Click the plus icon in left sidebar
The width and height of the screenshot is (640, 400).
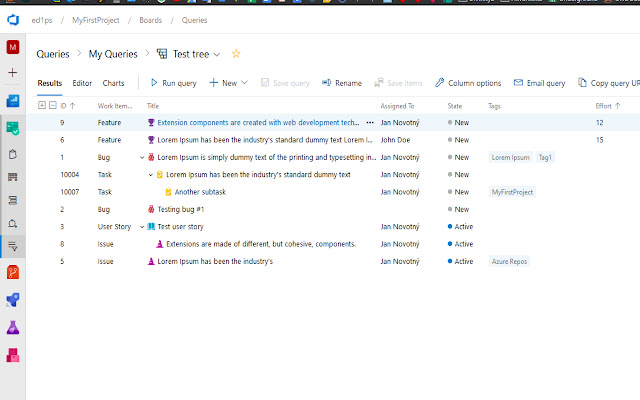click(x=13, y=73)
